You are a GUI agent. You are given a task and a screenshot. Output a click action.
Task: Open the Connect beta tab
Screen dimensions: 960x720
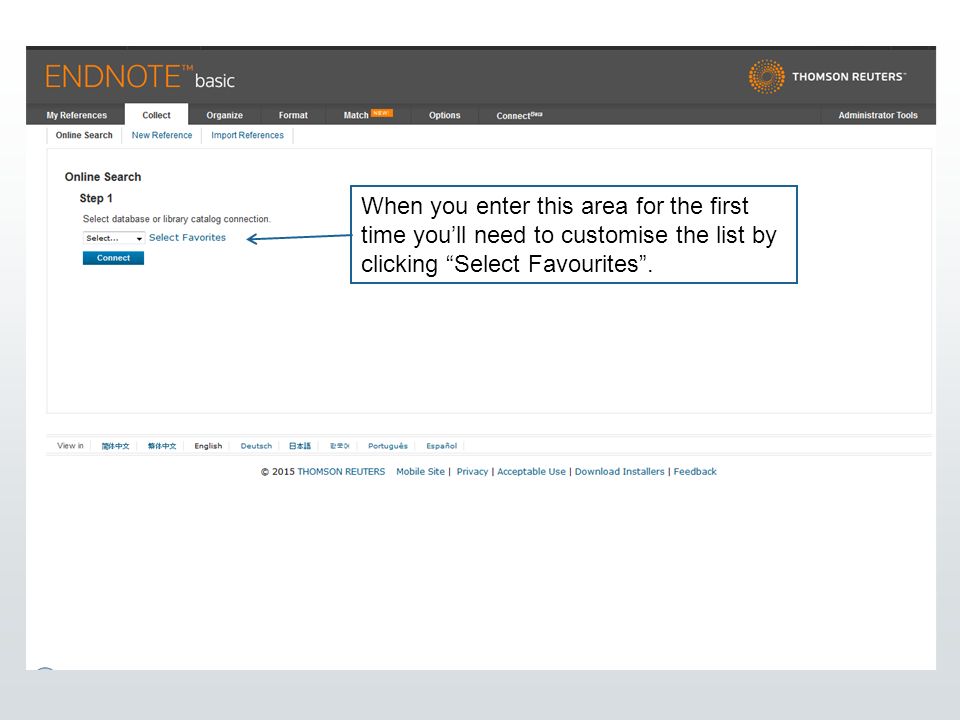click(519, 115)
